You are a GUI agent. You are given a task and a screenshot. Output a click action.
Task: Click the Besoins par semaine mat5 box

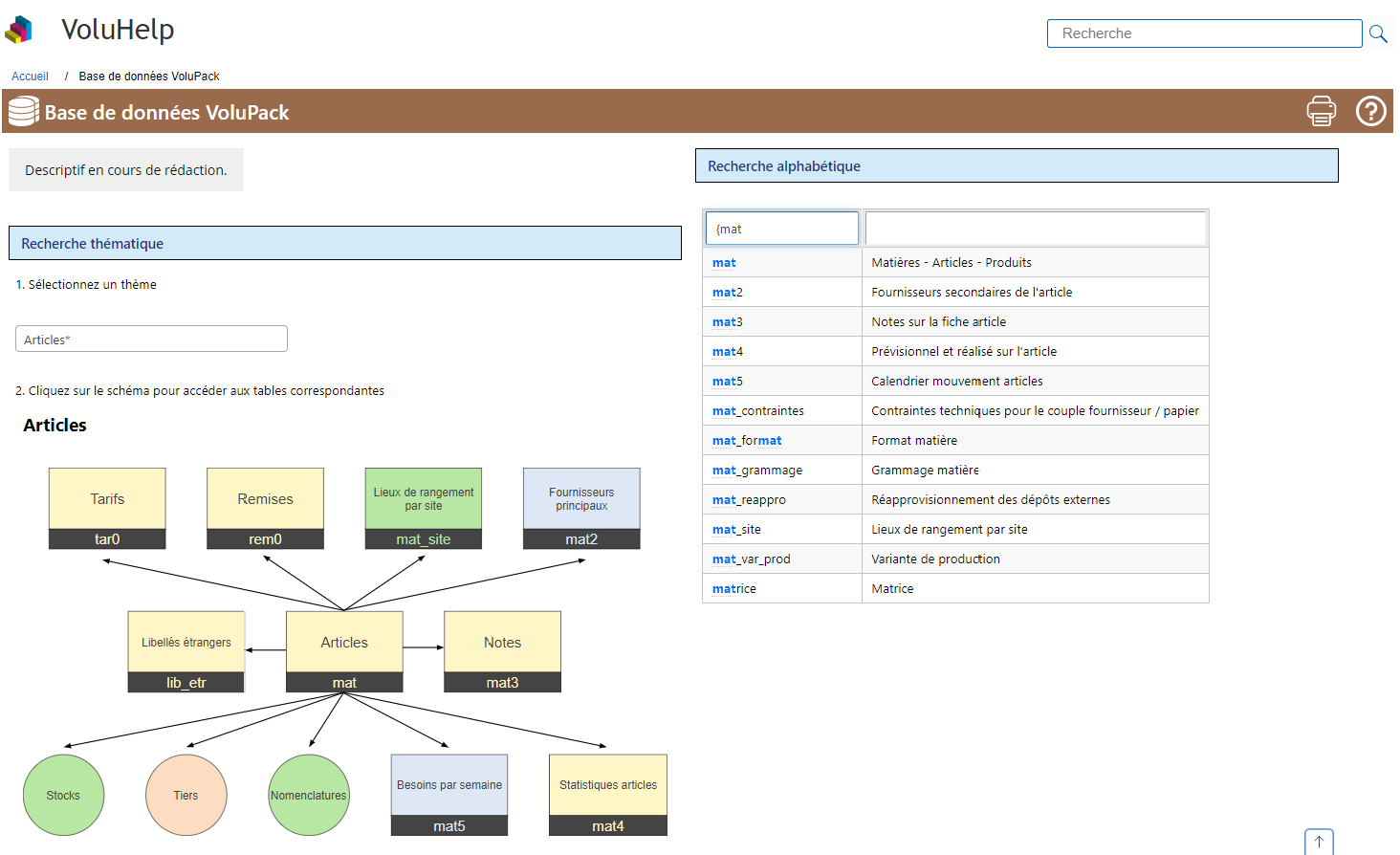(449, 795)
